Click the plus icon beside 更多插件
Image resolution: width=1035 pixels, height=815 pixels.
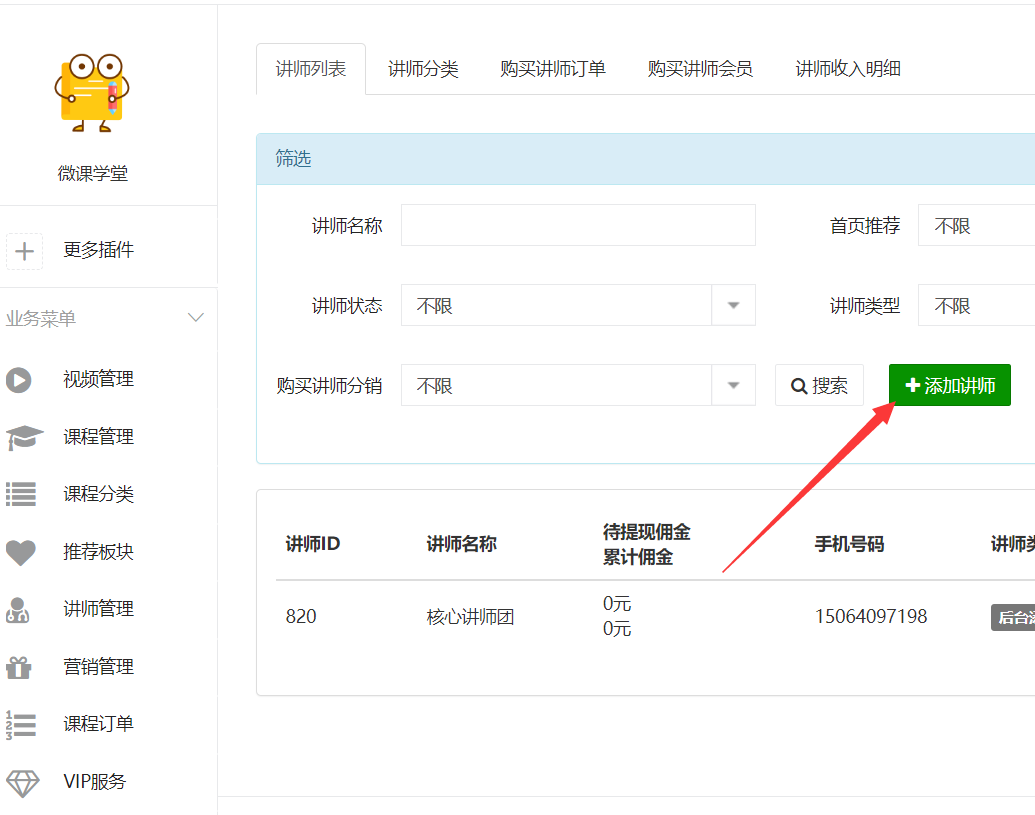(x=24, y=251)
